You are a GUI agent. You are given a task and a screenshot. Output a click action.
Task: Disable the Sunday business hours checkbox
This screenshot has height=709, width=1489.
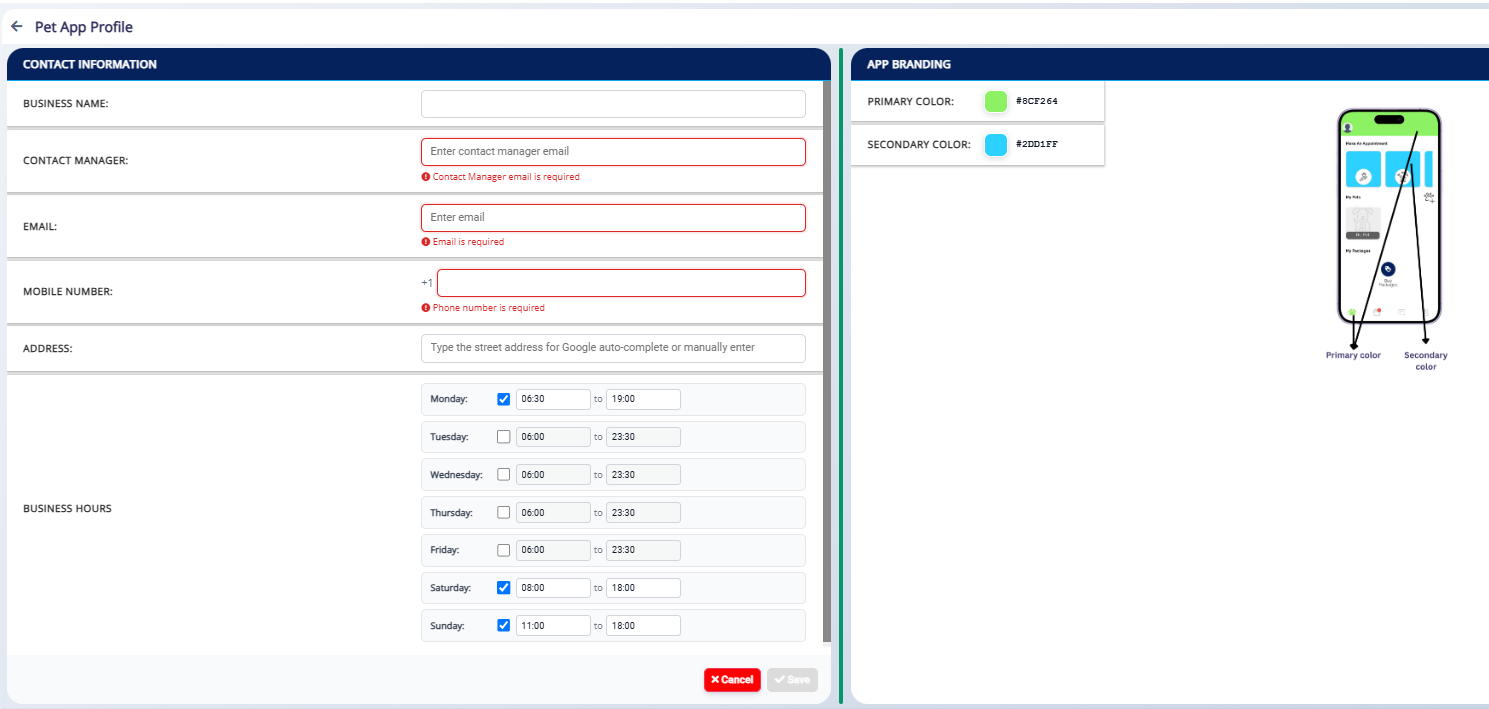(504, 626)
